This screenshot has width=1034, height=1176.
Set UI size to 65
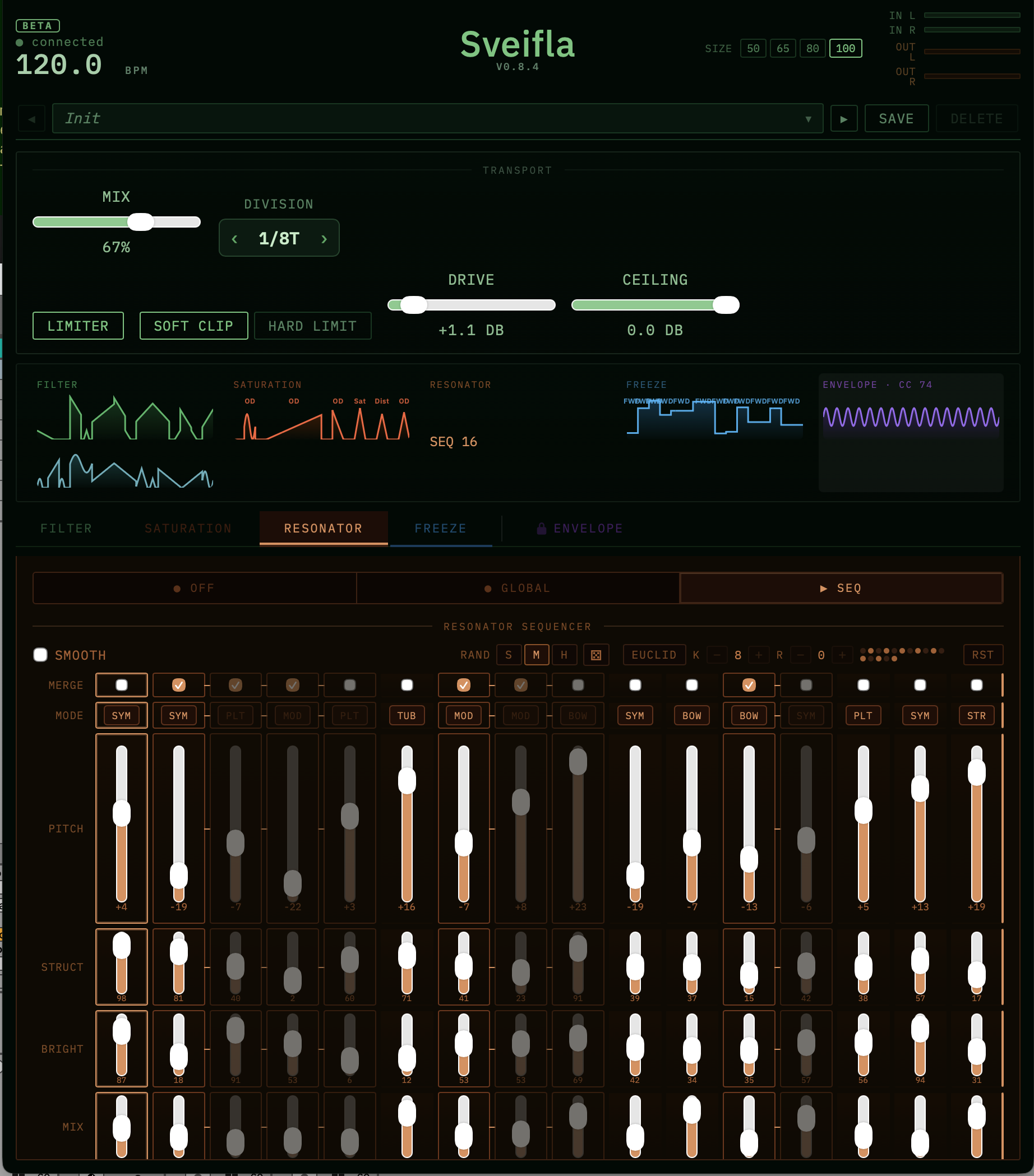point(783,48)
